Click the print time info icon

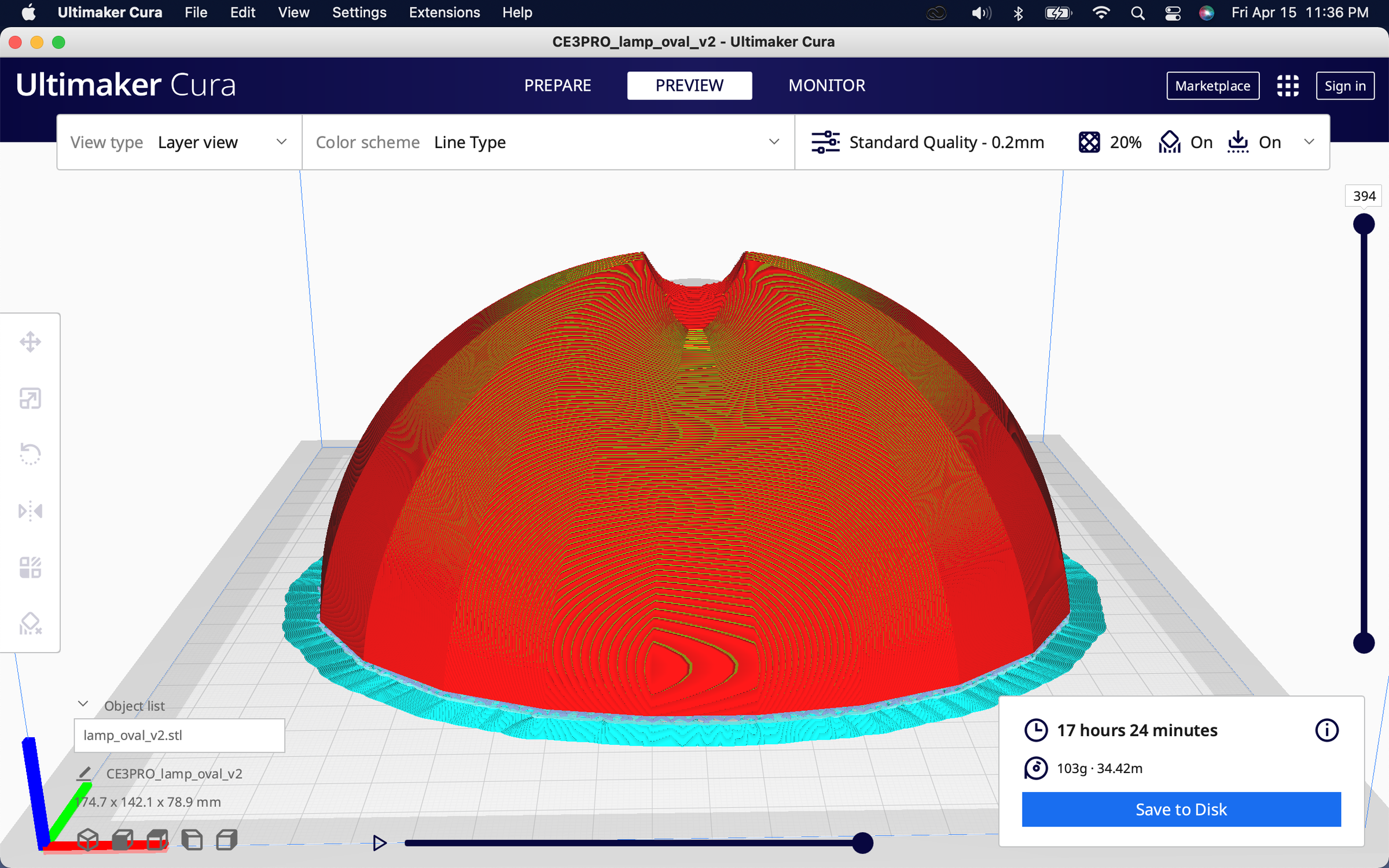coord(1327,730)
